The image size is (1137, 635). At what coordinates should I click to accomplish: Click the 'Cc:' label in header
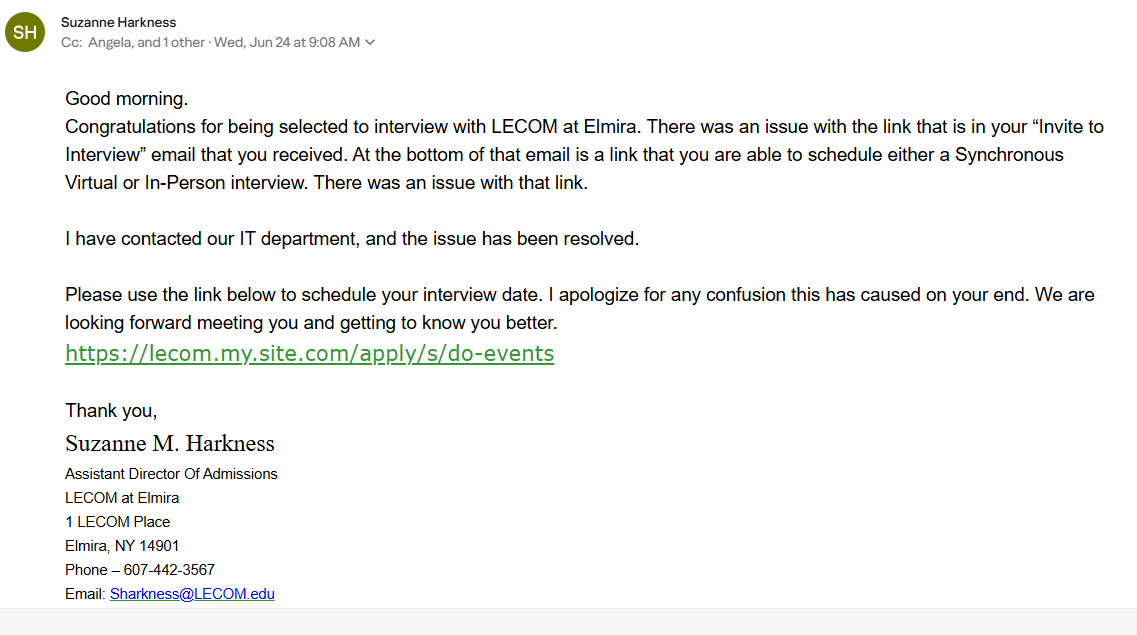tap(71, 43)
